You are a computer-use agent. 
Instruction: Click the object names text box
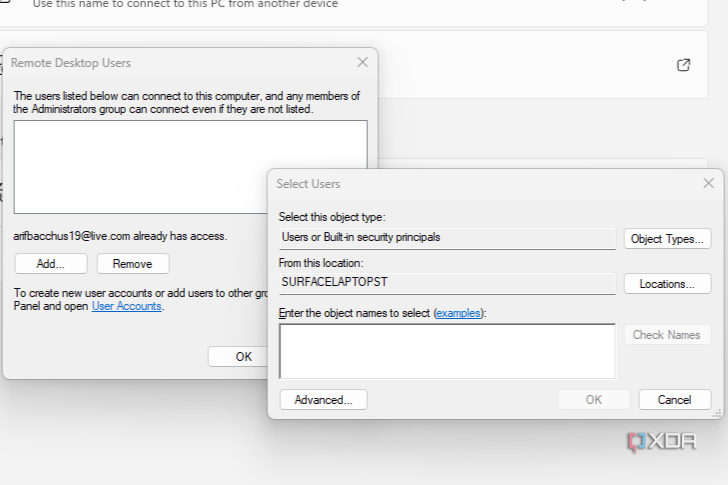(x=447, y=350)
